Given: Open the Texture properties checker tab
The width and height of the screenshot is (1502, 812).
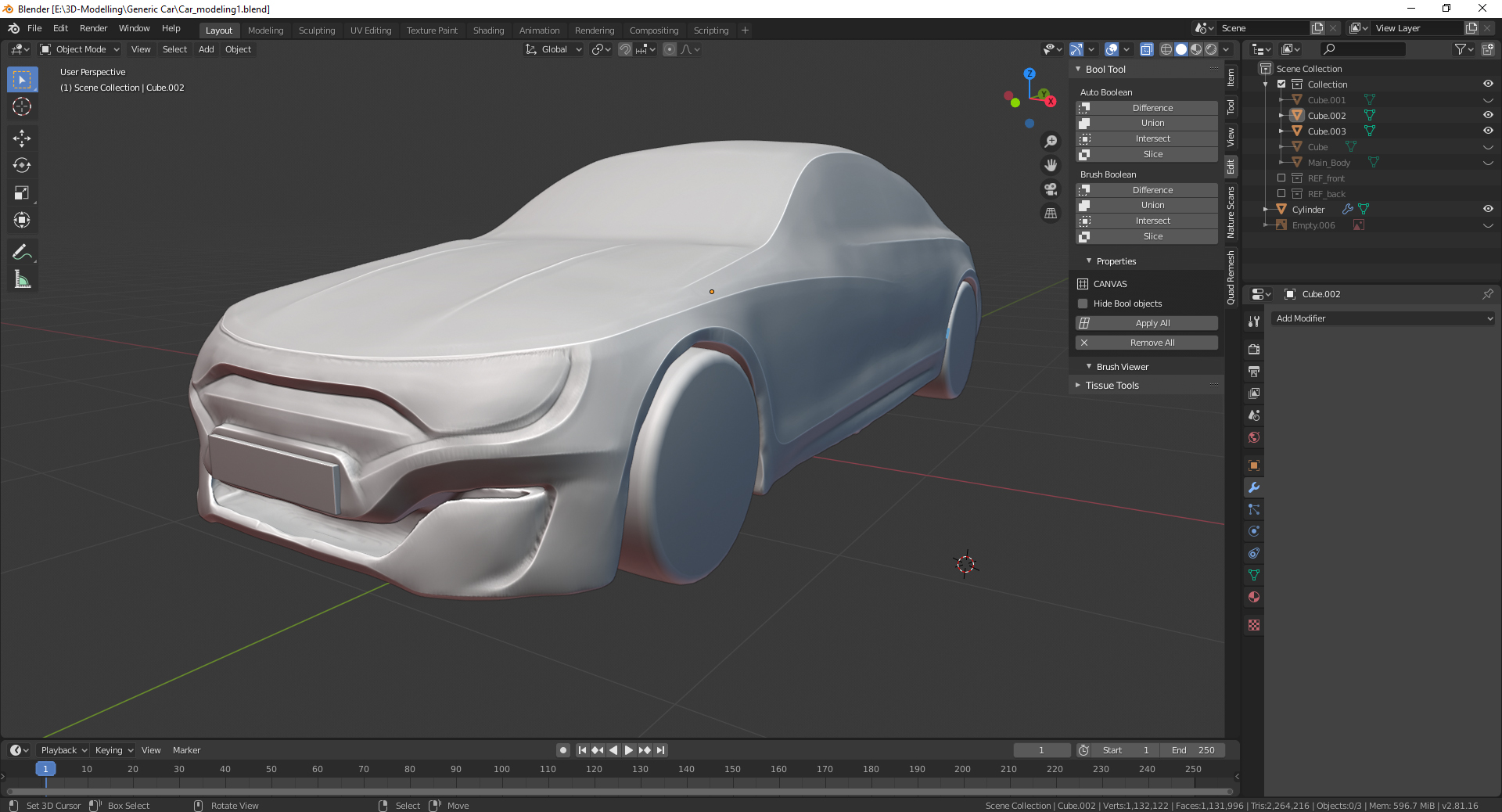Looking at the screenshot, I should pos(1254,625).
